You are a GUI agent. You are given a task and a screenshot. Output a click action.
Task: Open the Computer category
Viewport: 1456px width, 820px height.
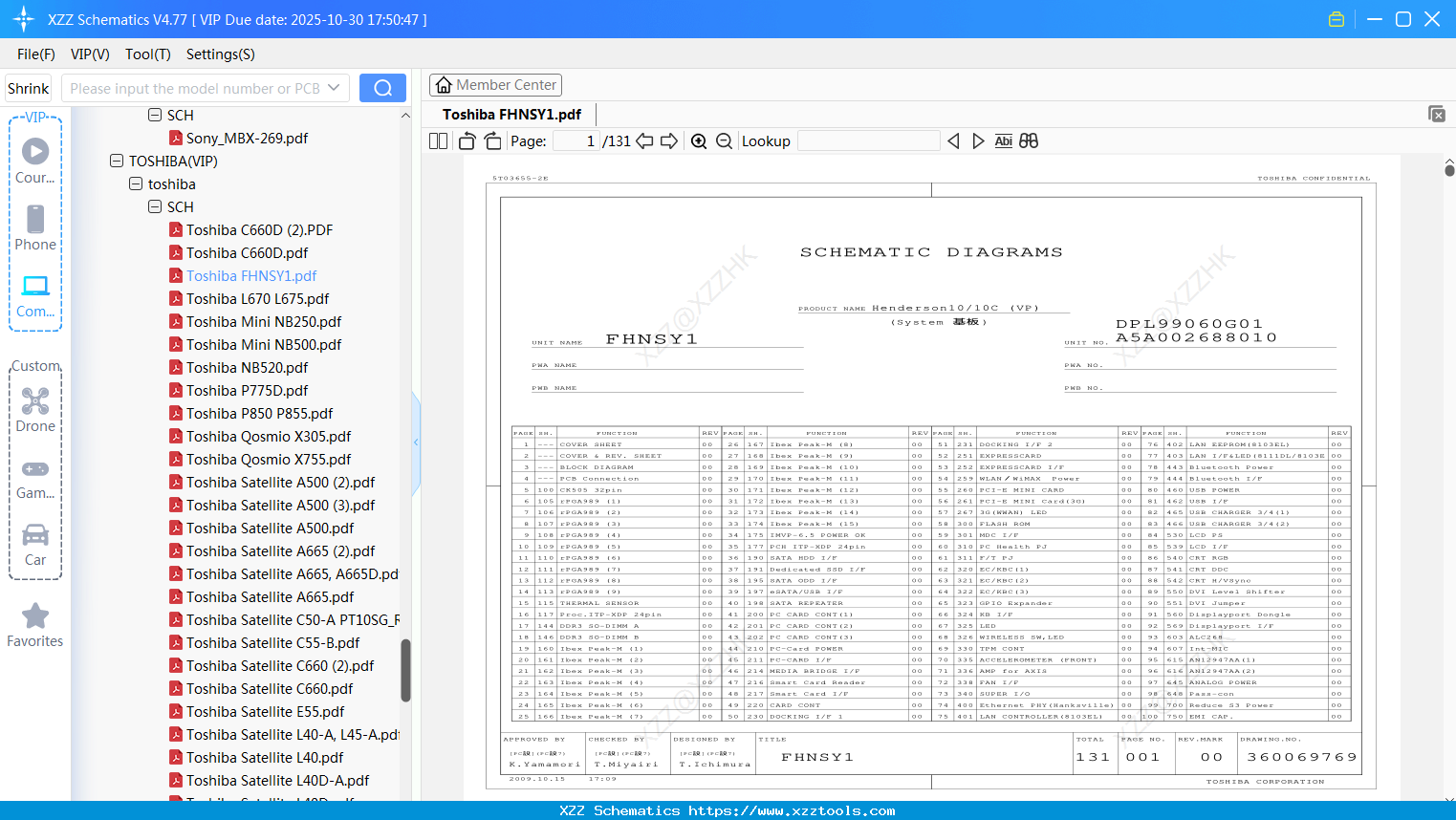(35, 295)
